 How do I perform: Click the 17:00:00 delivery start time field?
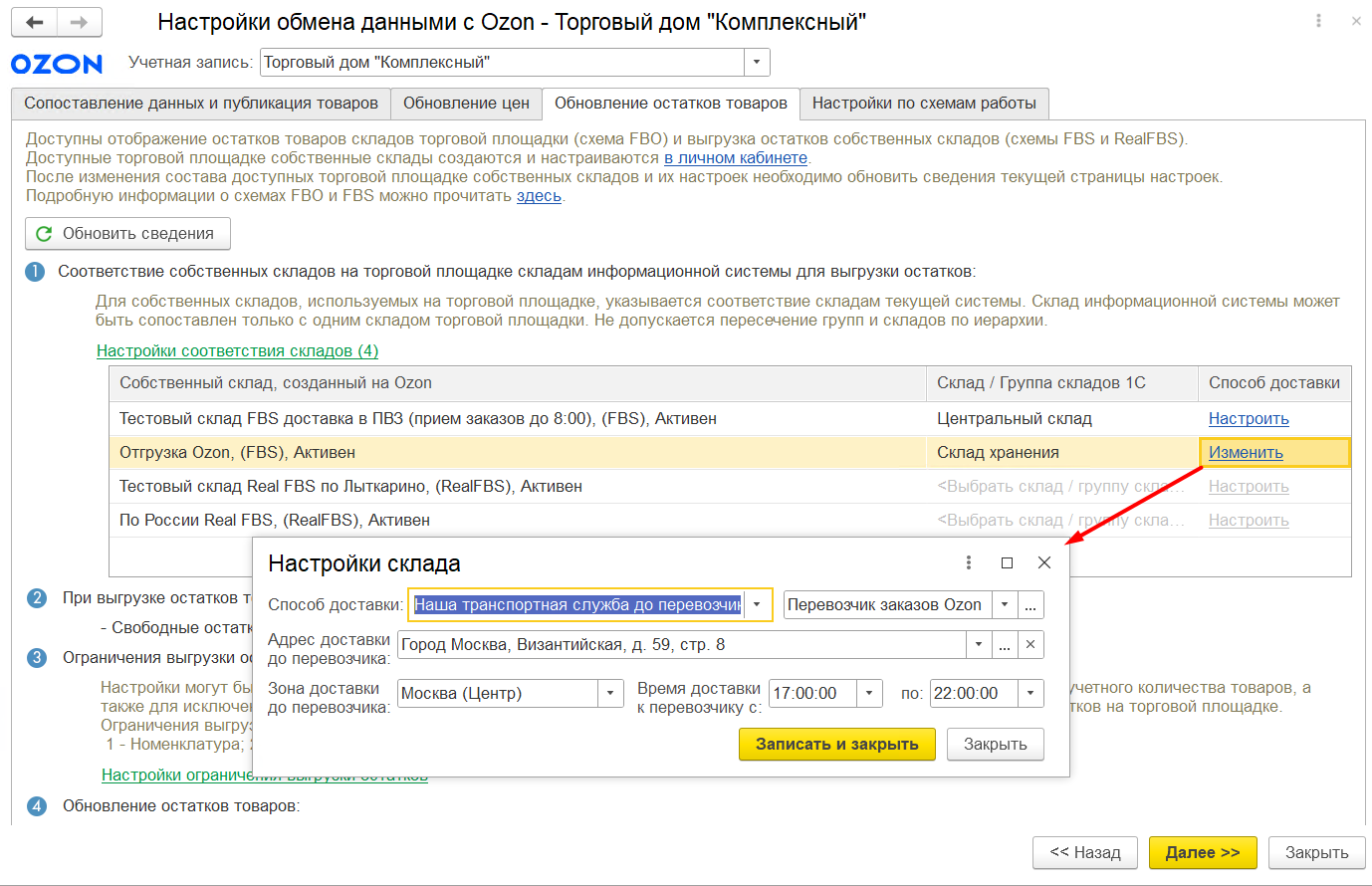point(812,694)
